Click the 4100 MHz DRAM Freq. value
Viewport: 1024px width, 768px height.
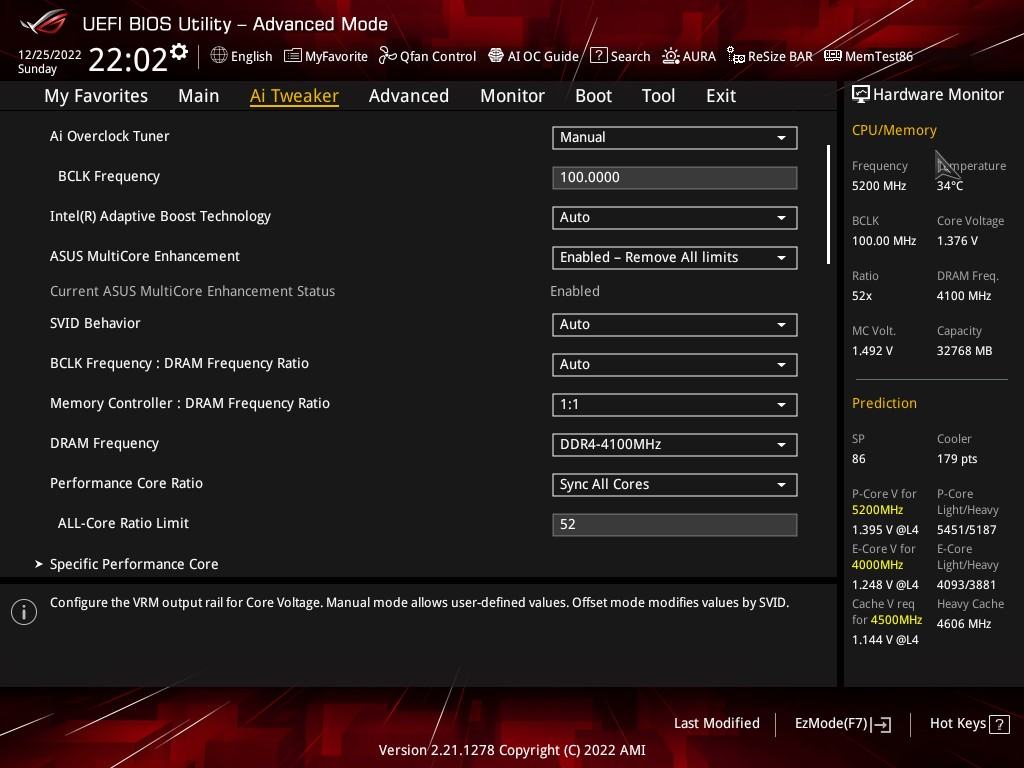[964, 296]
